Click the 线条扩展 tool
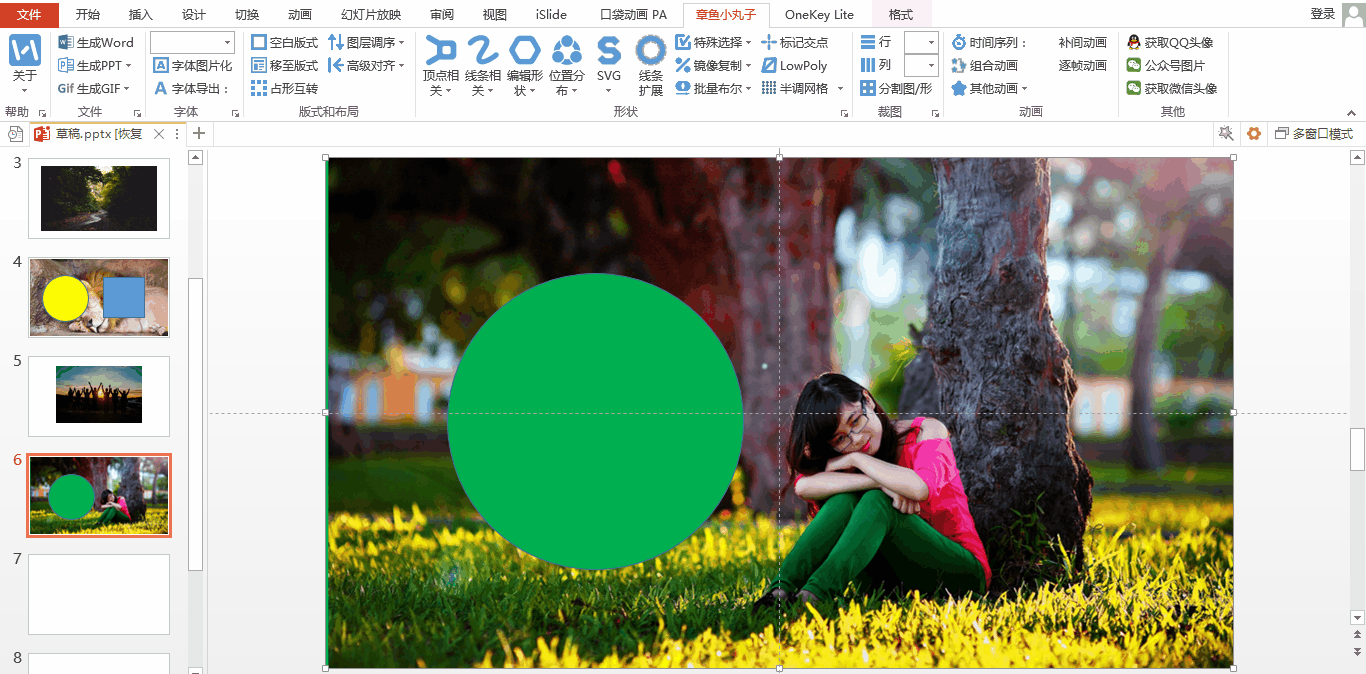This screenshot has width=1366, height=674. 651,66
